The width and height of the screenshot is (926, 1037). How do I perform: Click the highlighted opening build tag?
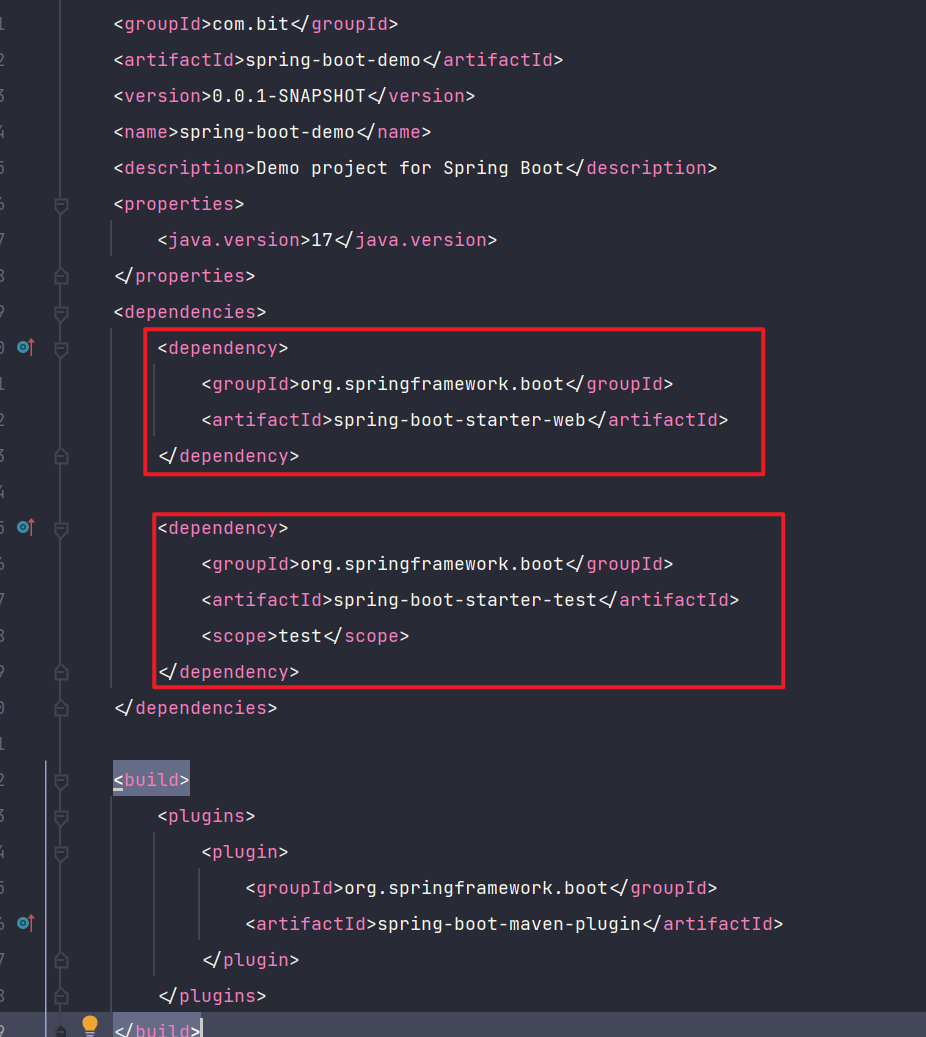(151, 780)
